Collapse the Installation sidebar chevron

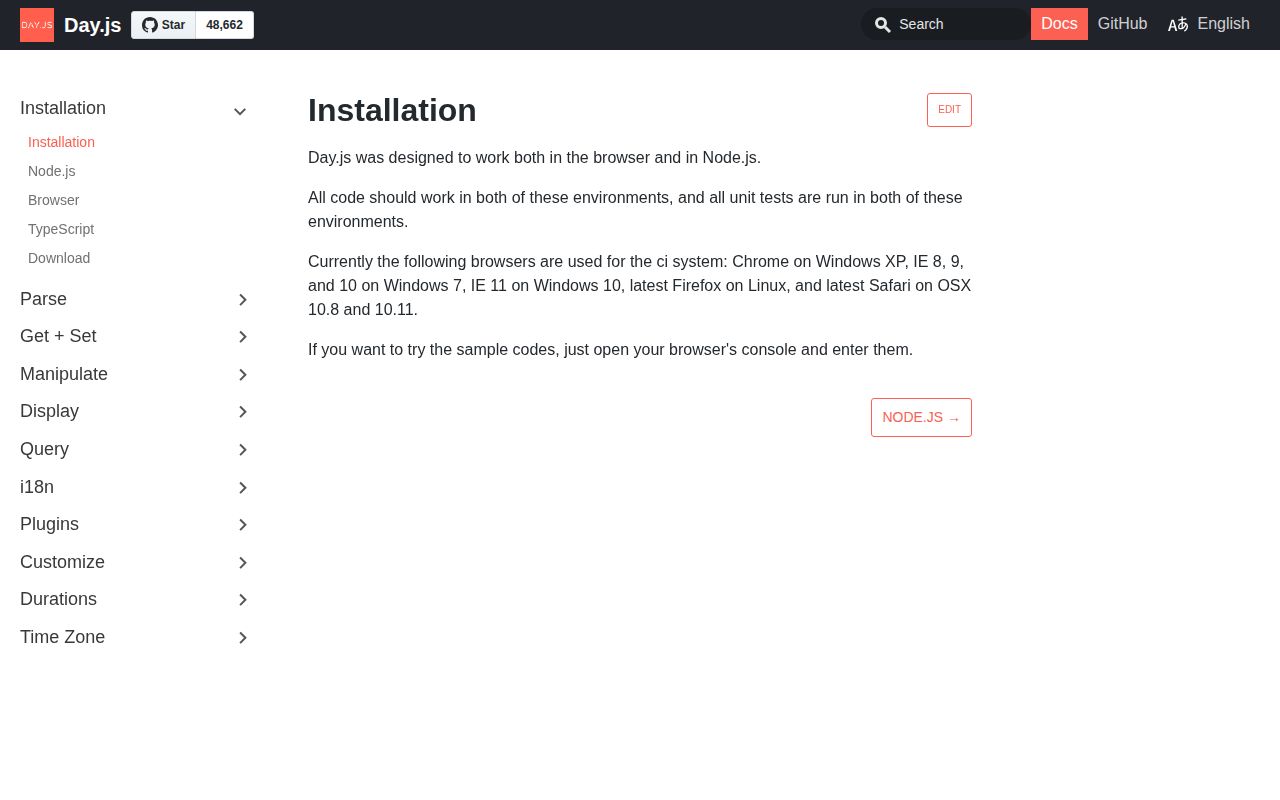tap(240, 111)
